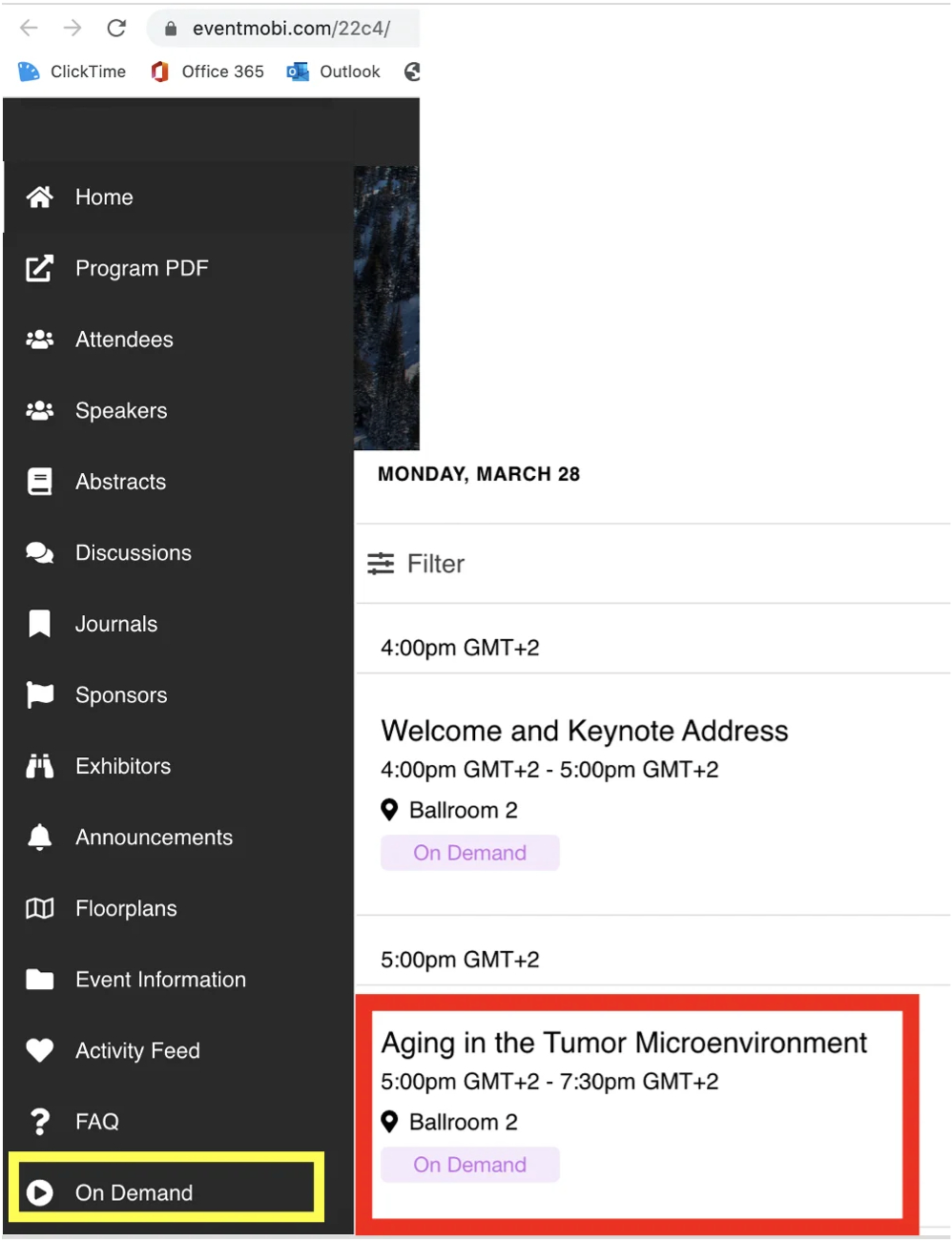Image resolution: width=952 pixels, height=1241 pixels.
Task: Click the Filter sliders icon
Action: tap(381, 564)
